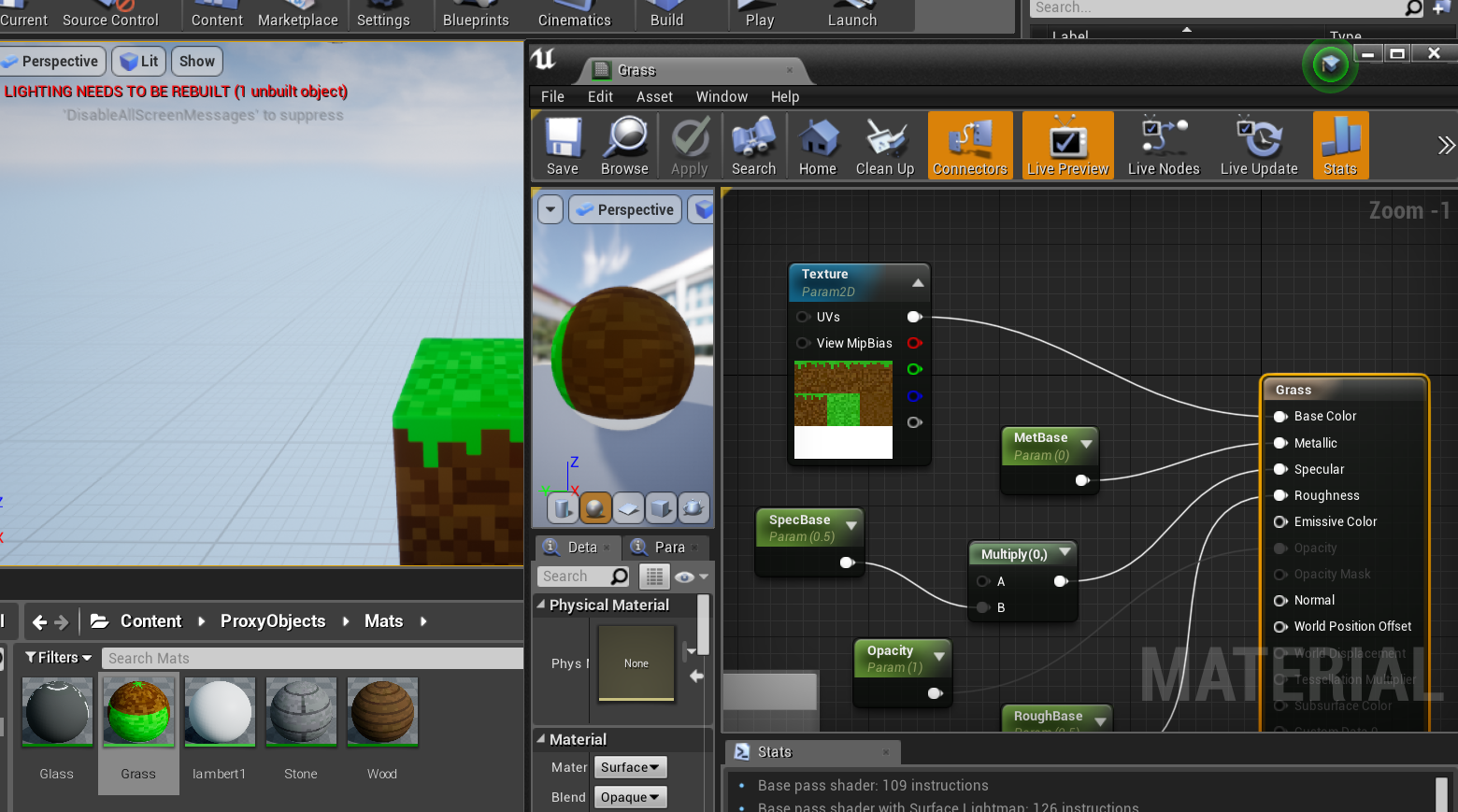Click the blue channel output pin

click(914, 395)
